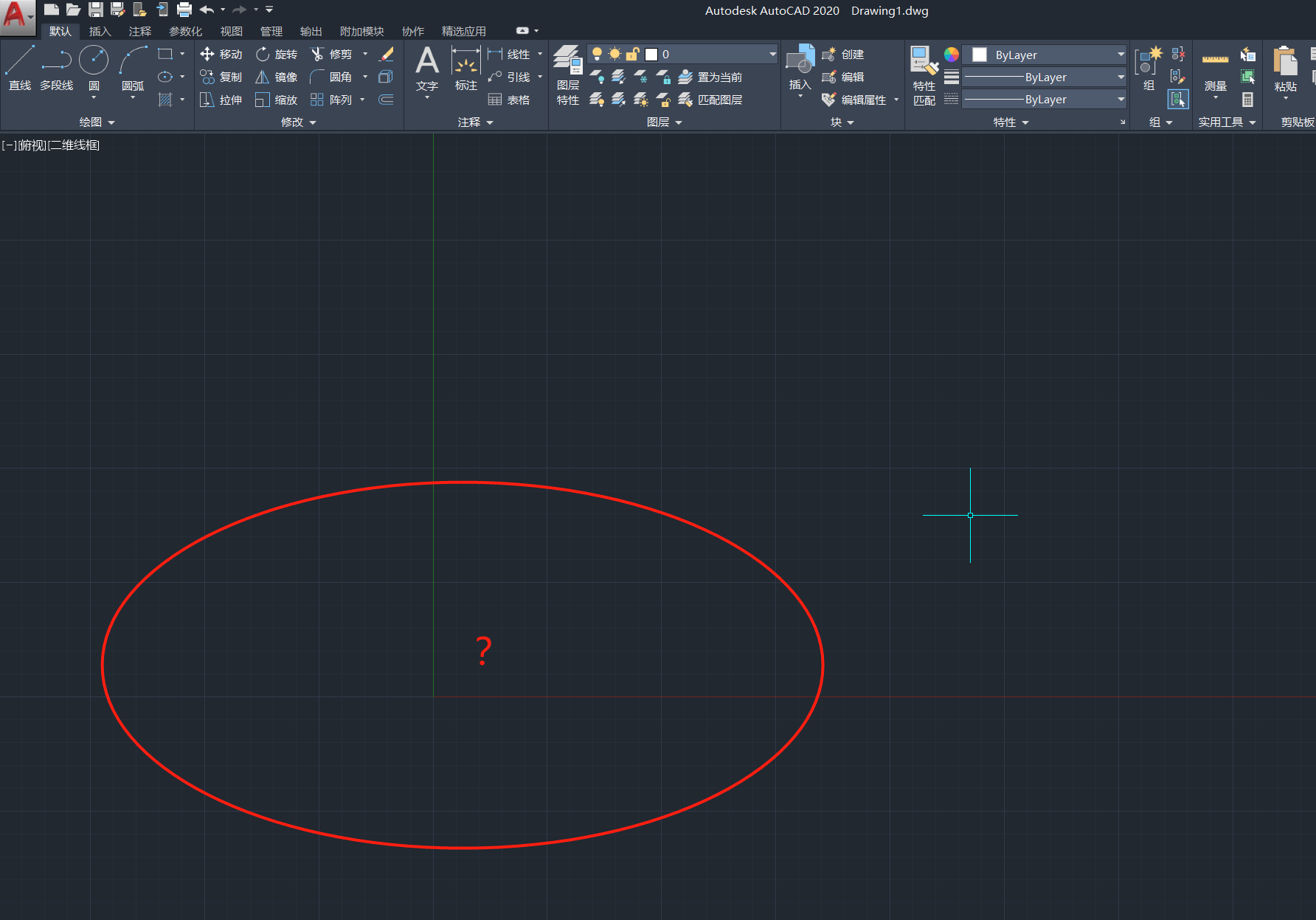Click the explode box icon
The image size is (1316, 920).
click(x=386, y=77)
